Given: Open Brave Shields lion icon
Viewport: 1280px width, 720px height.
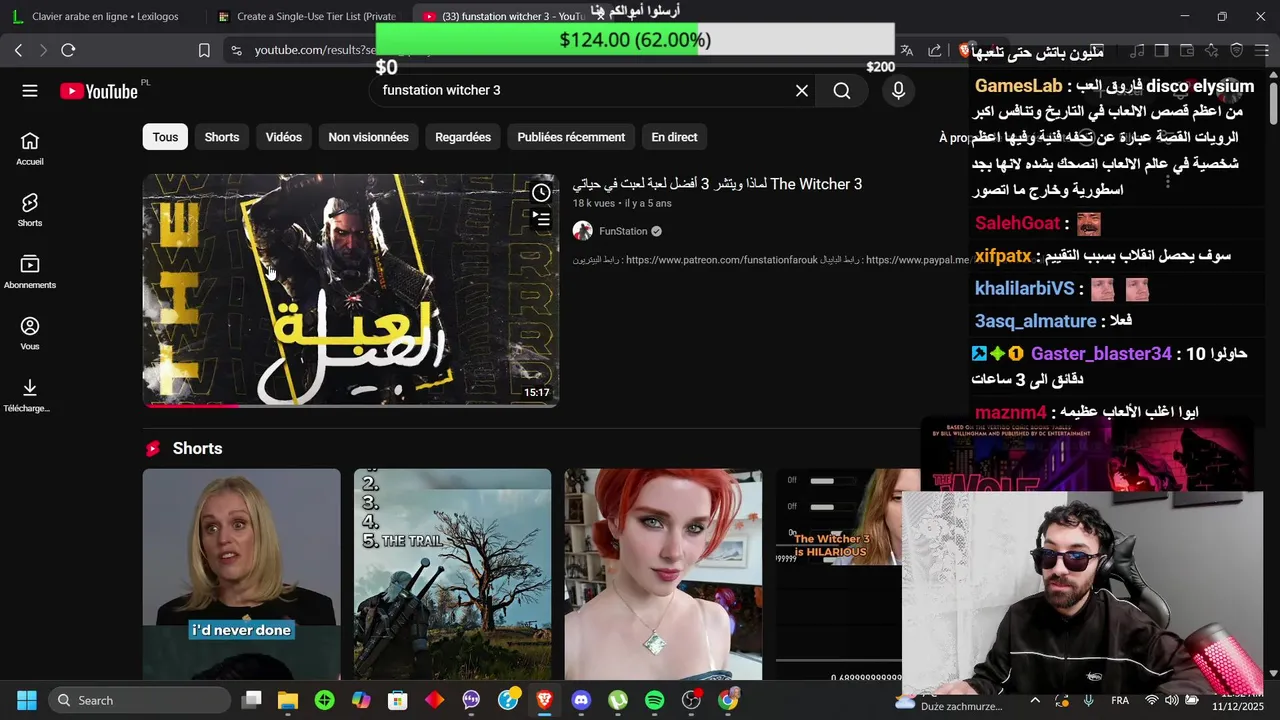Looking at the screenshot, I should (x=965, y=50).
